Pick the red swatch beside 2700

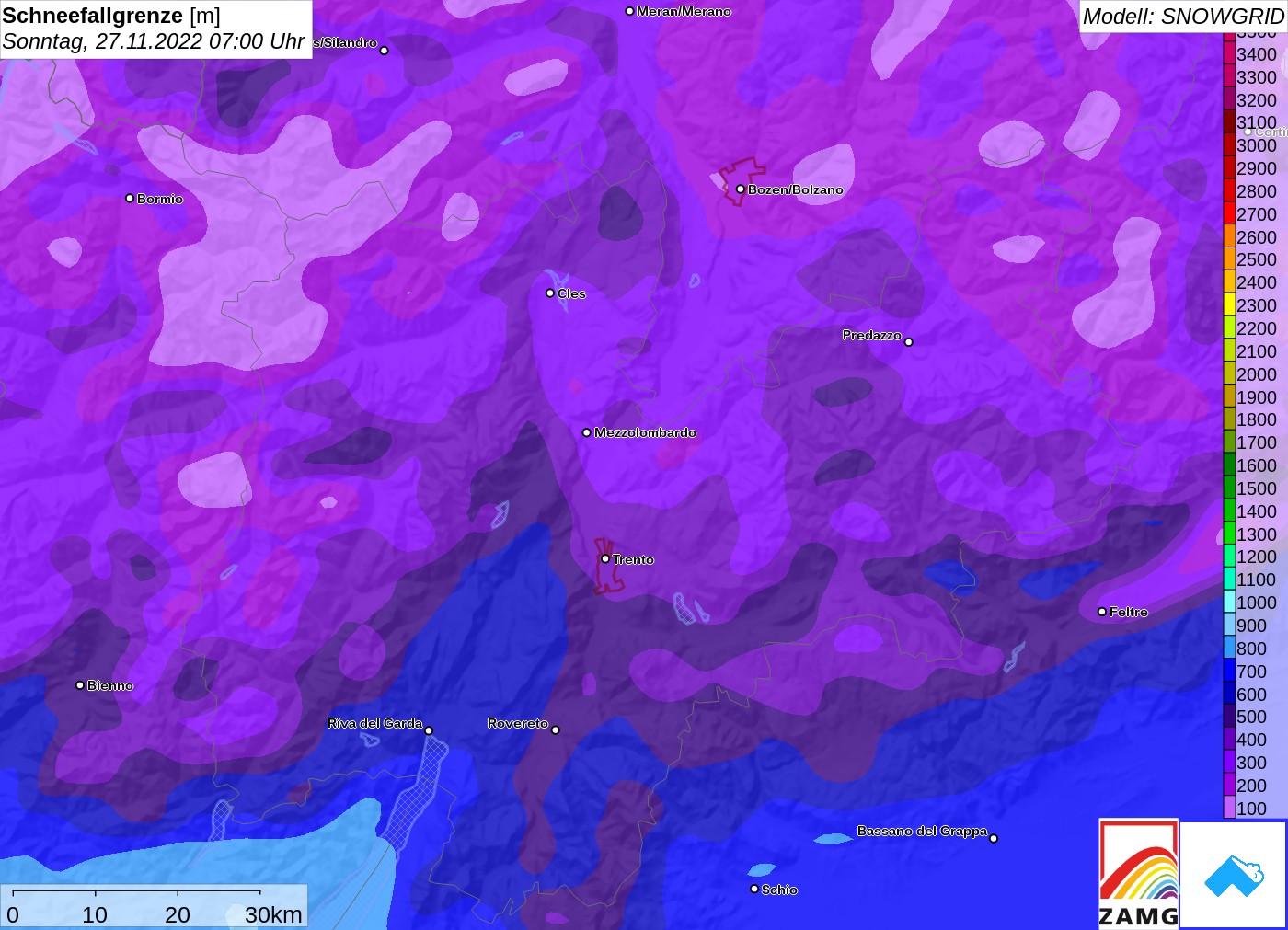click(x=1229, y=213)
